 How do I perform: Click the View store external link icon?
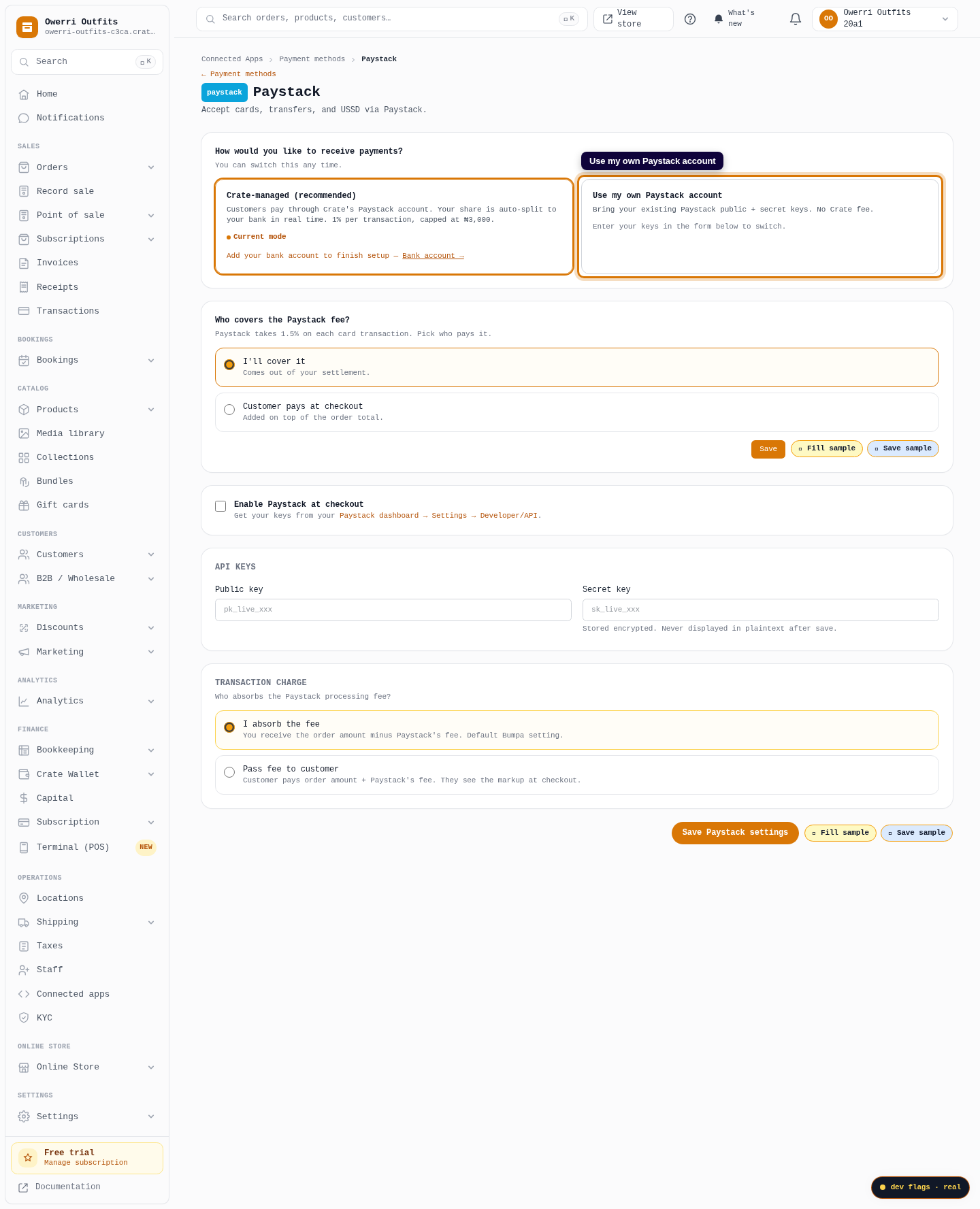[x=608, y=19]
